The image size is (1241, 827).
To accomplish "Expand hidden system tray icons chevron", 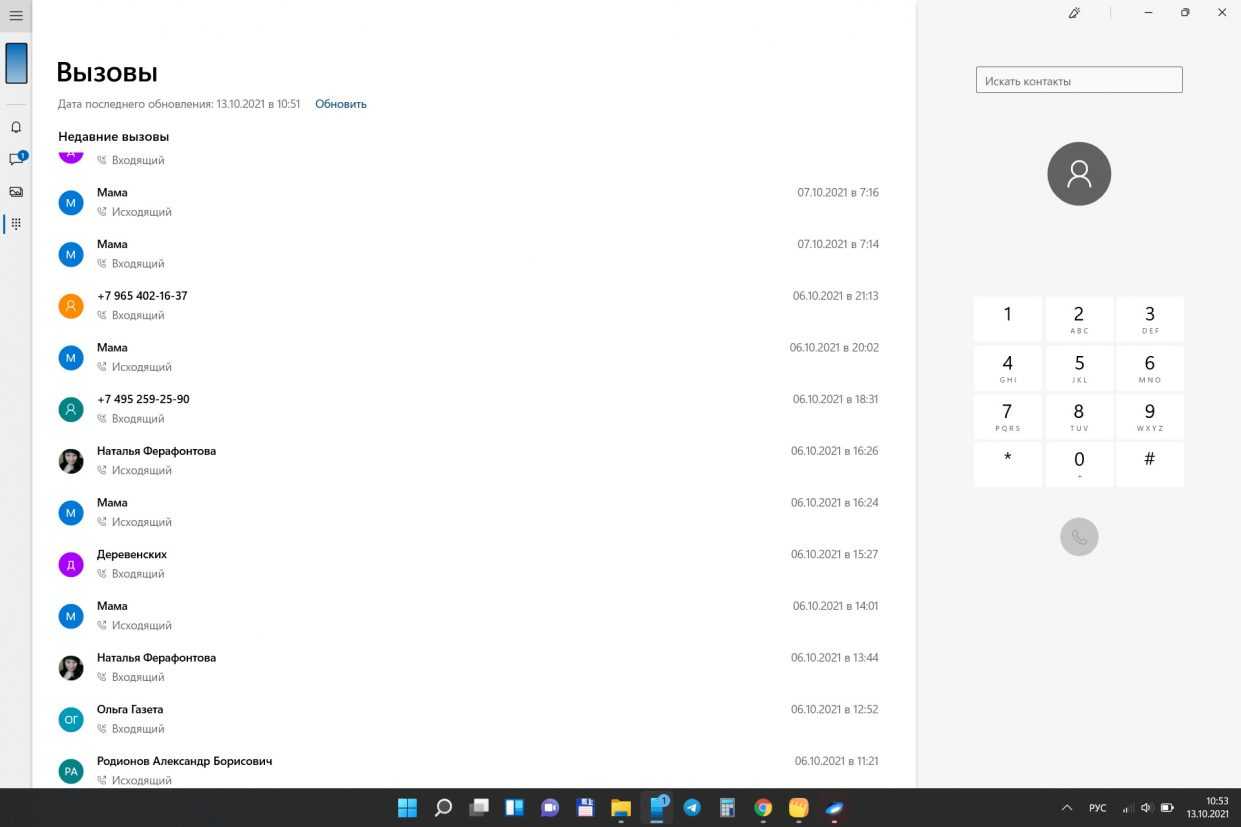I will click(1067, 808).
